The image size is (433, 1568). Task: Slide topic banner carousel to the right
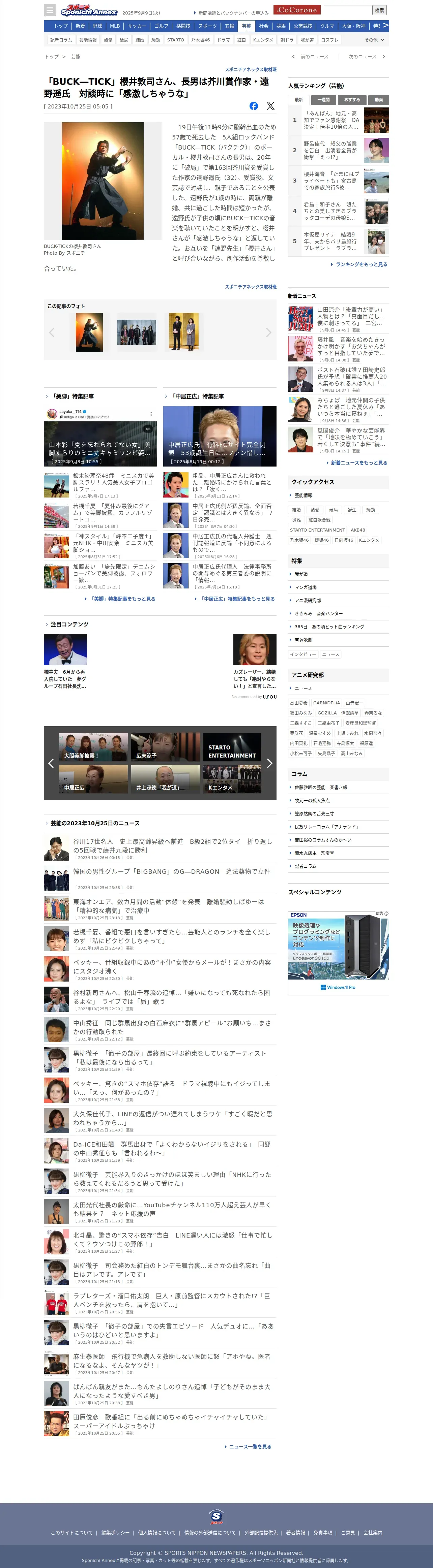(269, 763)
